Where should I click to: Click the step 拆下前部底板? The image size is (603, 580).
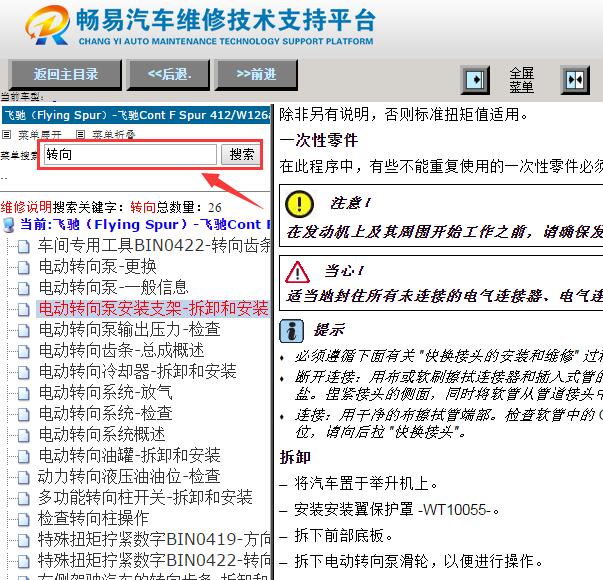coord(343,535)
